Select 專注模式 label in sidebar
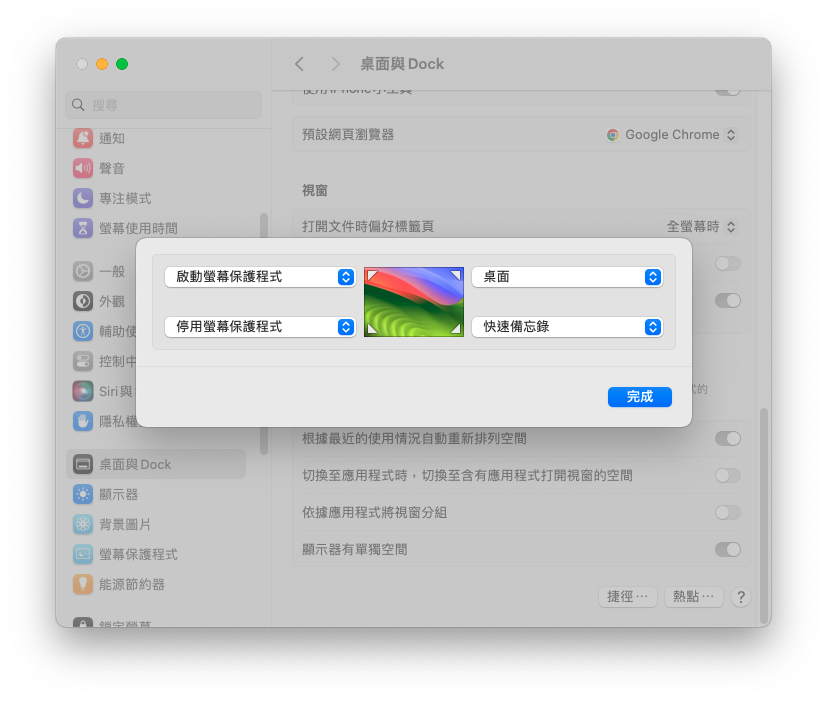This screenshot has width=827, height=701. point(125,198)
